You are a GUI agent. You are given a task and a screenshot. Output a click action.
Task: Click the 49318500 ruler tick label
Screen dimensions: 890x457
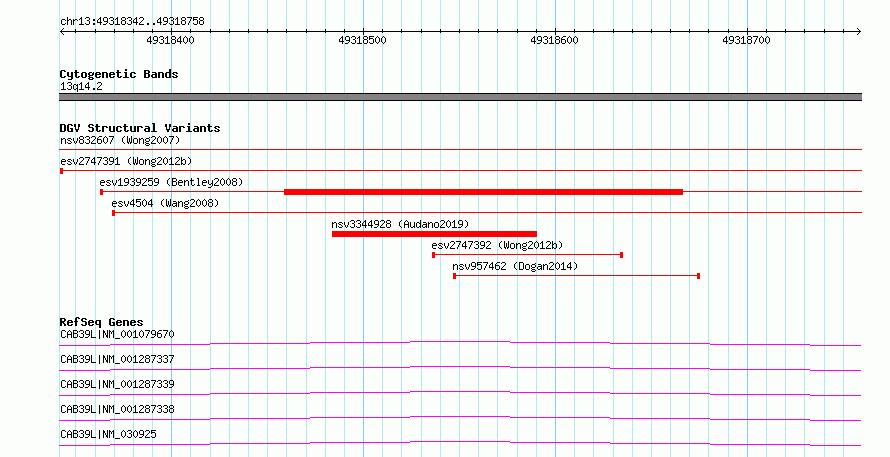[362, 40]
